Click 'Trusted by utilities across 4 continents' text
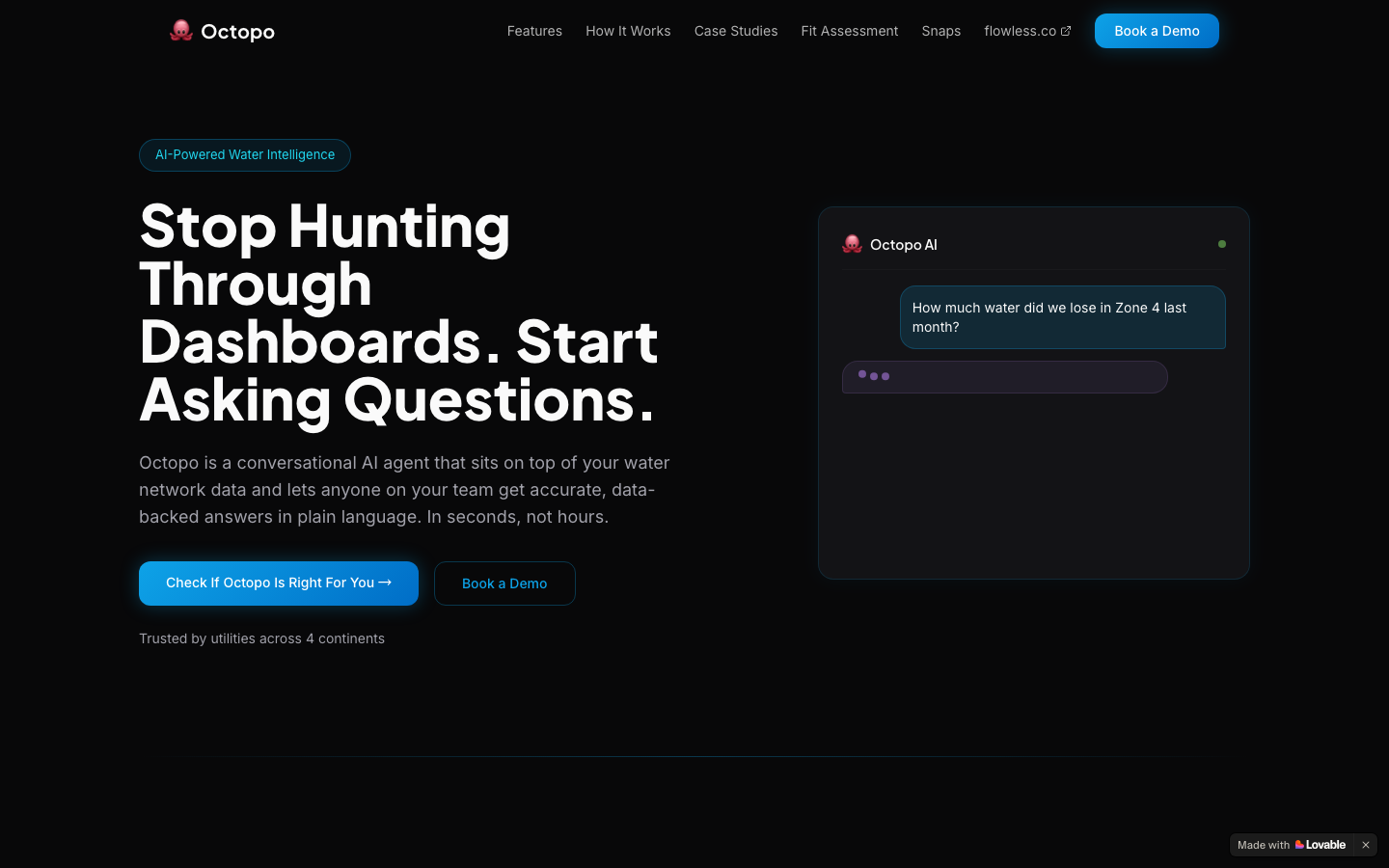Screen dimensions: 1389x868 click(261, 638)
